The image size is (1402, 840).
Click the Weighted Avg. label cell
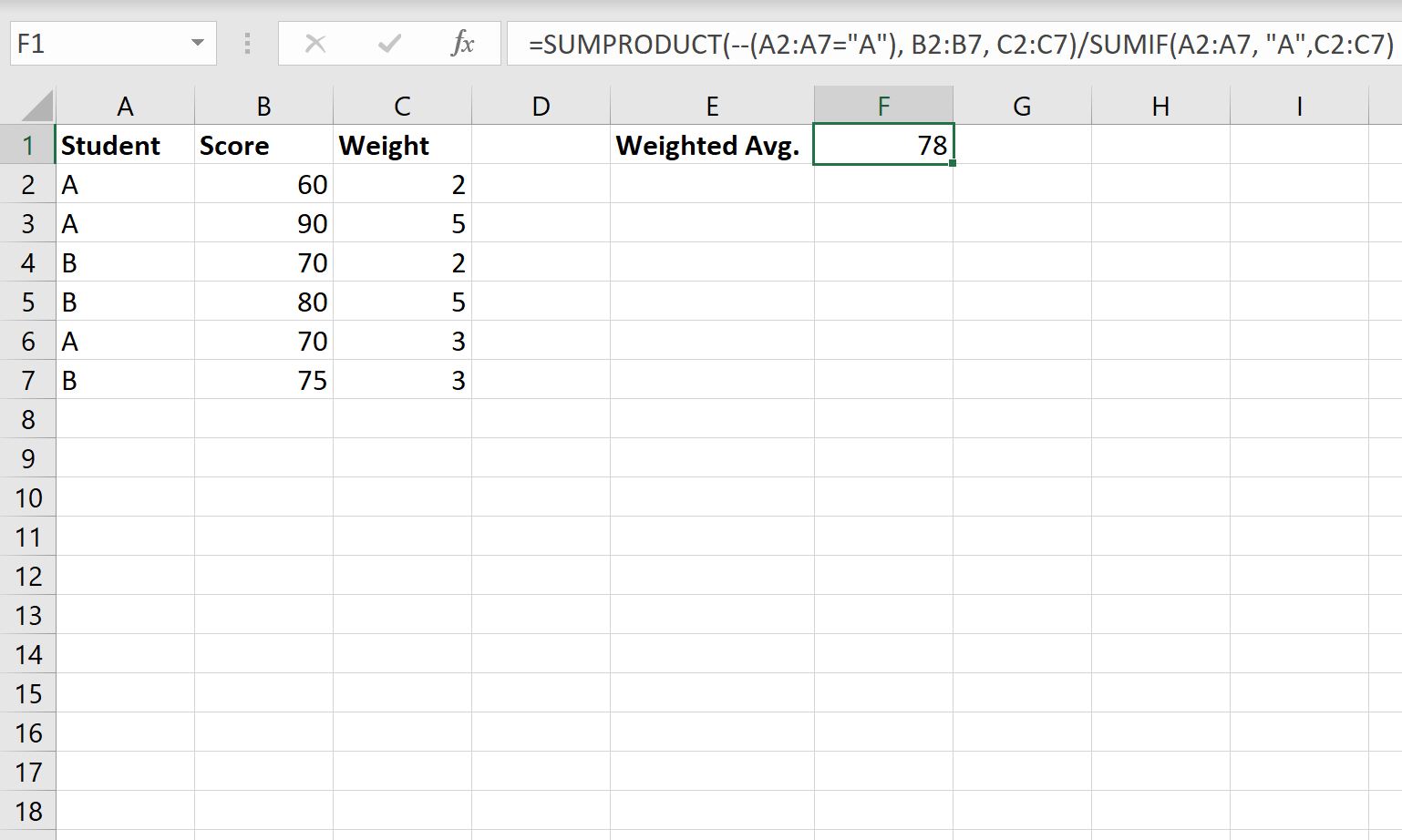click(x=711, y=145)
